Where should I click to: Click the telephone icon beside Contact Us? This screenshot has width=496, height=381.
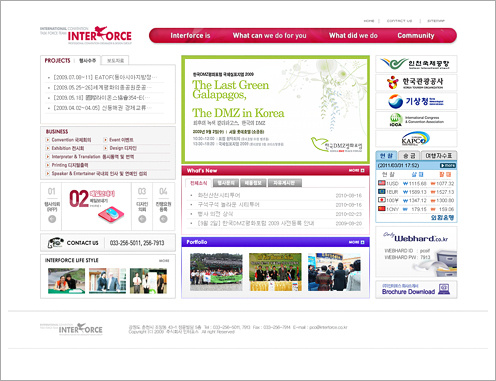pos(55,243)
